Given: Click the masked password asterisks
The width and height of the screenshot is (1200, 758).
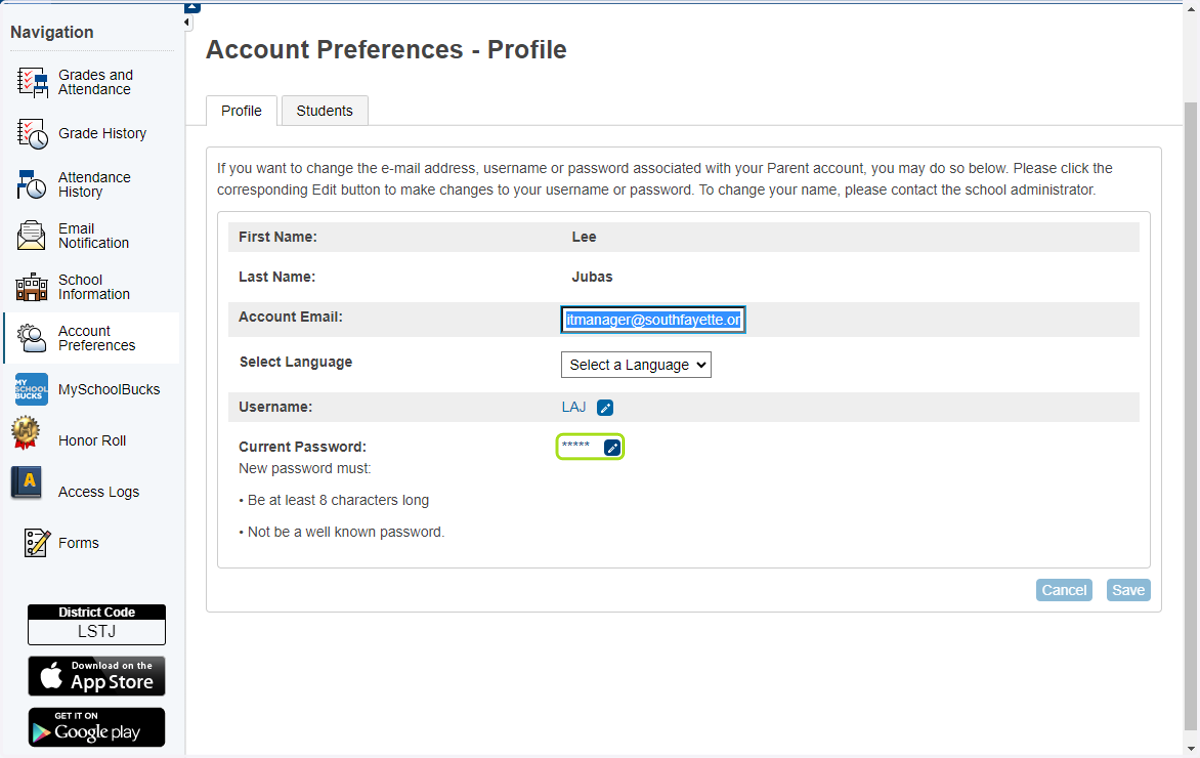Looking at the screenshot, I should pos(576,446).
